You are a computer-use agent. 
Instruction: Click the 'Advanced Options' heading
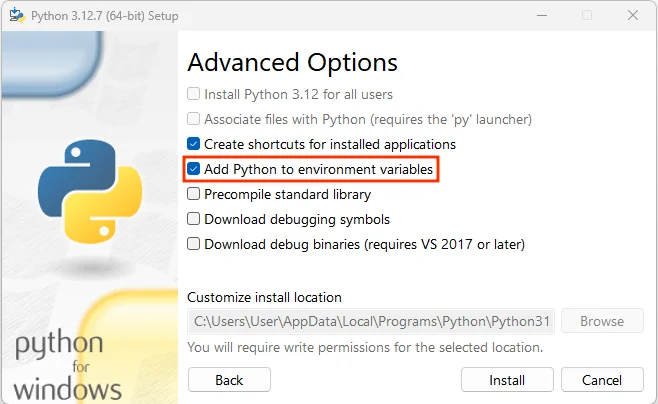pyautogui.click(x=292, y=63)
